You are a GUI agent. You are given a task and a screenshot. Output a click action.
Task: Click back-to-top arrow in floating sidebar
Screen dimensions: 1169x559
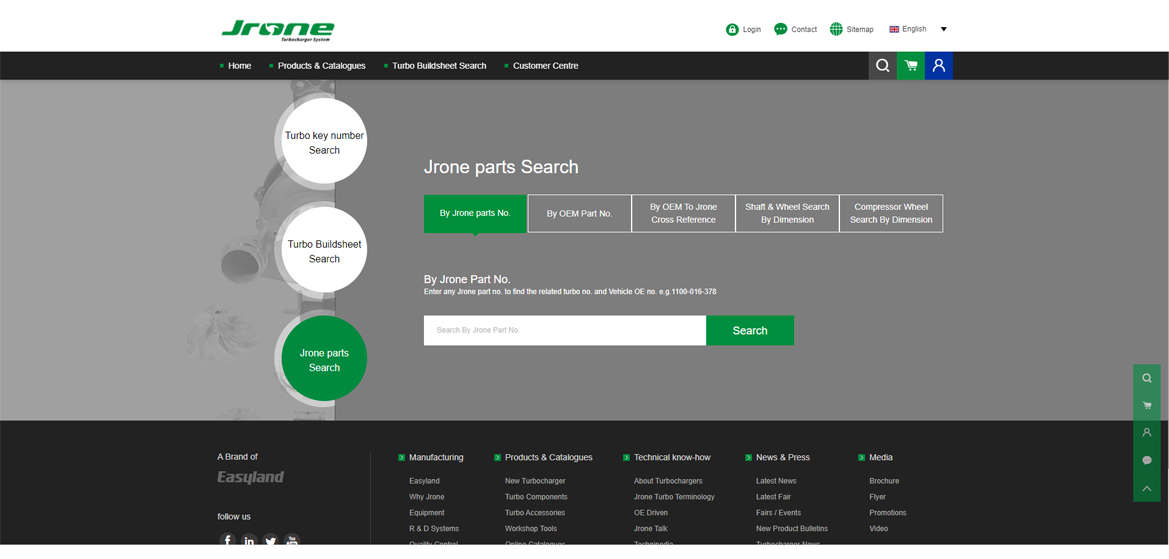click(1147, 488)
